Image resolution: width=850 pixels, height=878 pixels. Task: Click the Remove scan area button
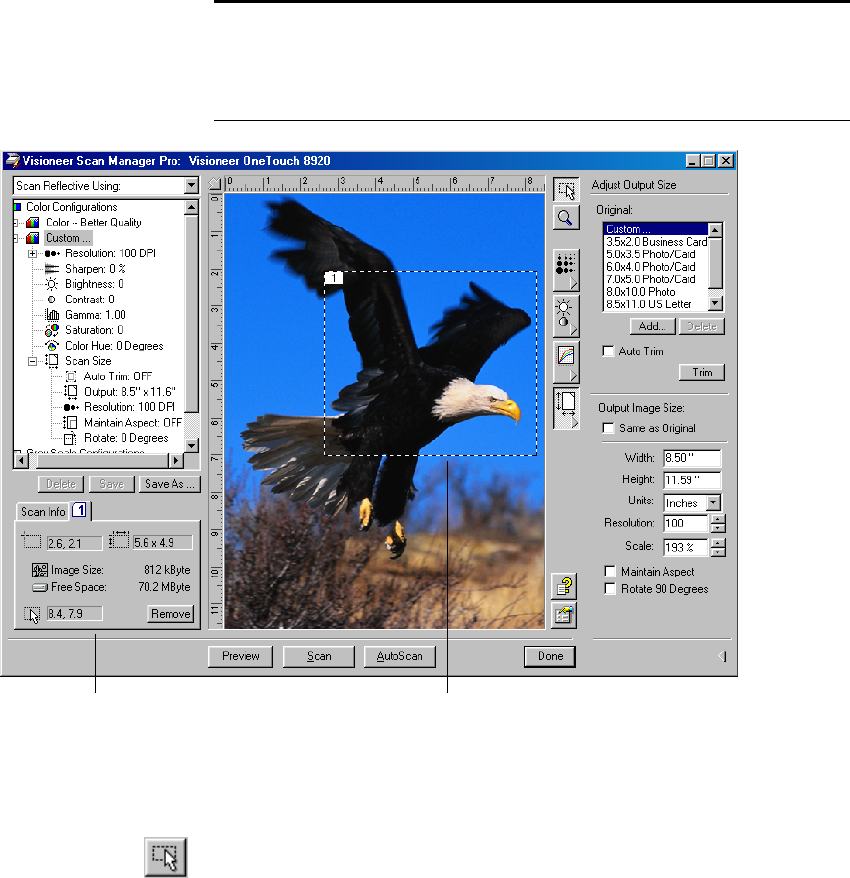point(171,614)
